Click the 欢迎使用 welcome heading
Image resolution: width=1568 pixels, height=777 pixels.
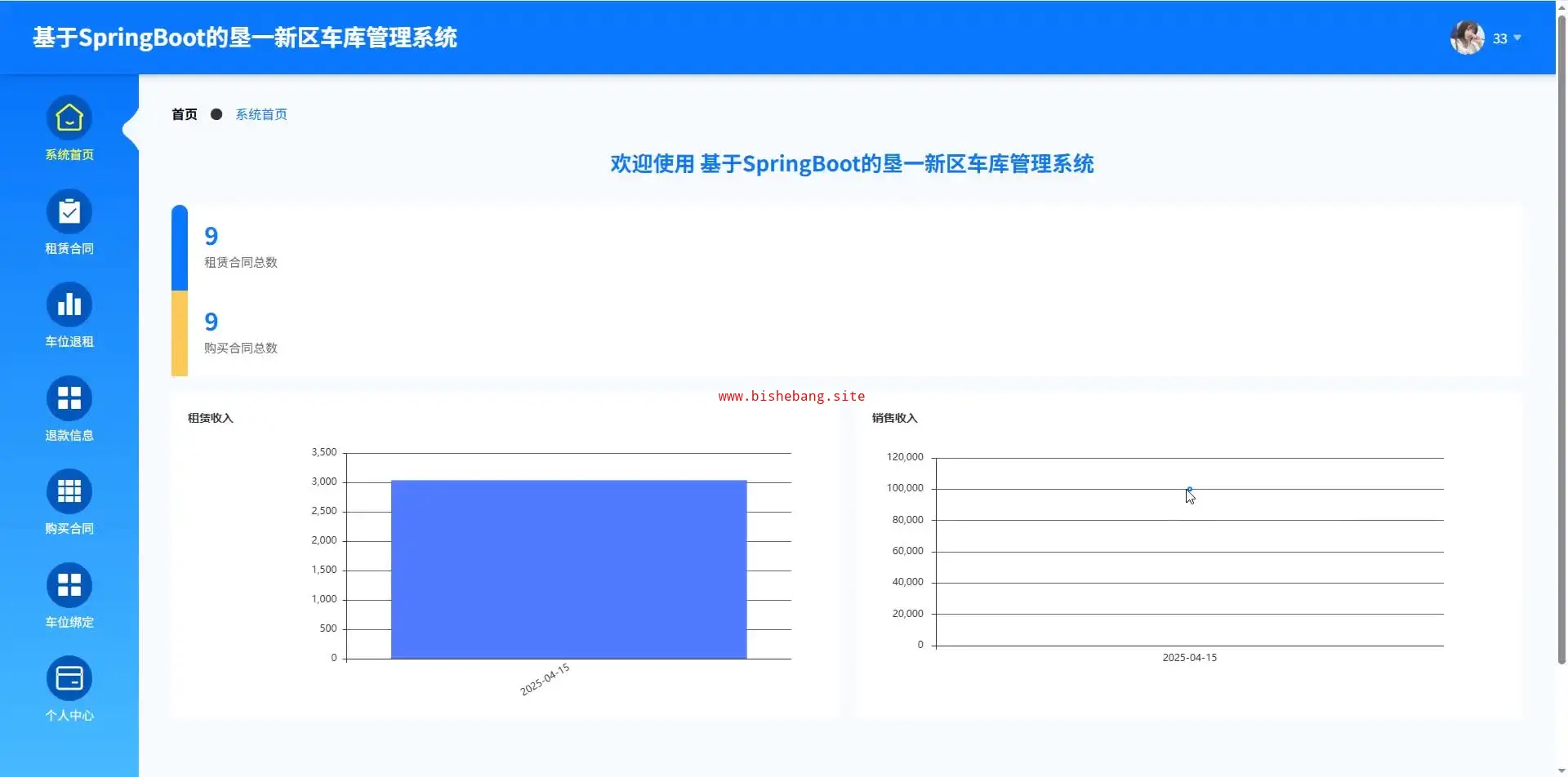click(x=853, y=164)
